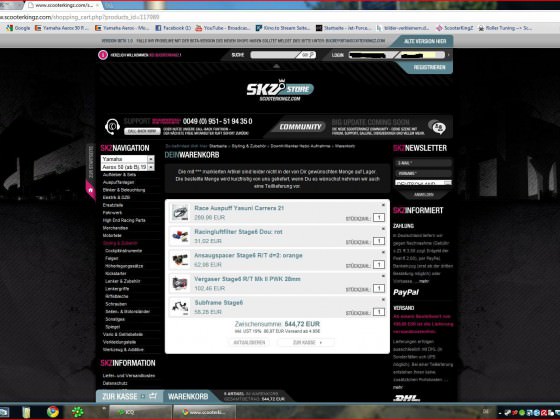Remove Ansaugspacer Stage6 R/T from cart
560x420 pixels.
coord(383,252)
